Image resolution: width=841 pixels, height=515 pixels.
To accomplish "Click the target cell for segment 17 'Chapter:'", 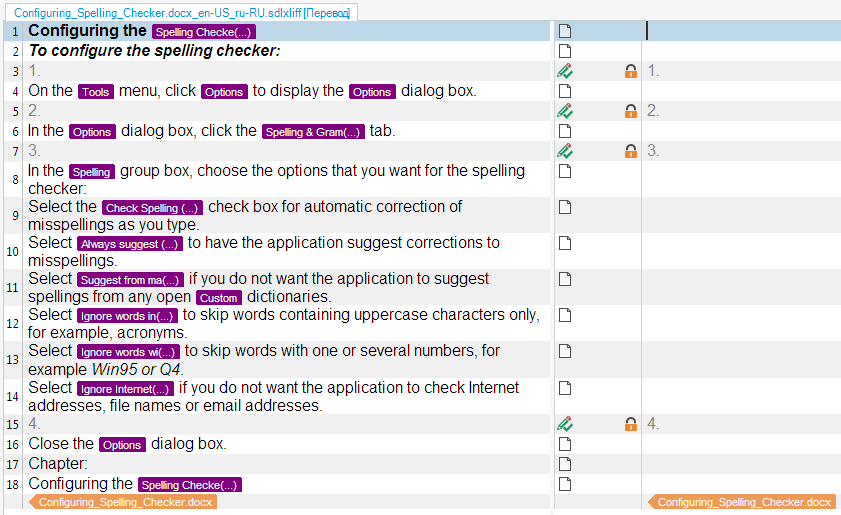I will [740, 464].
